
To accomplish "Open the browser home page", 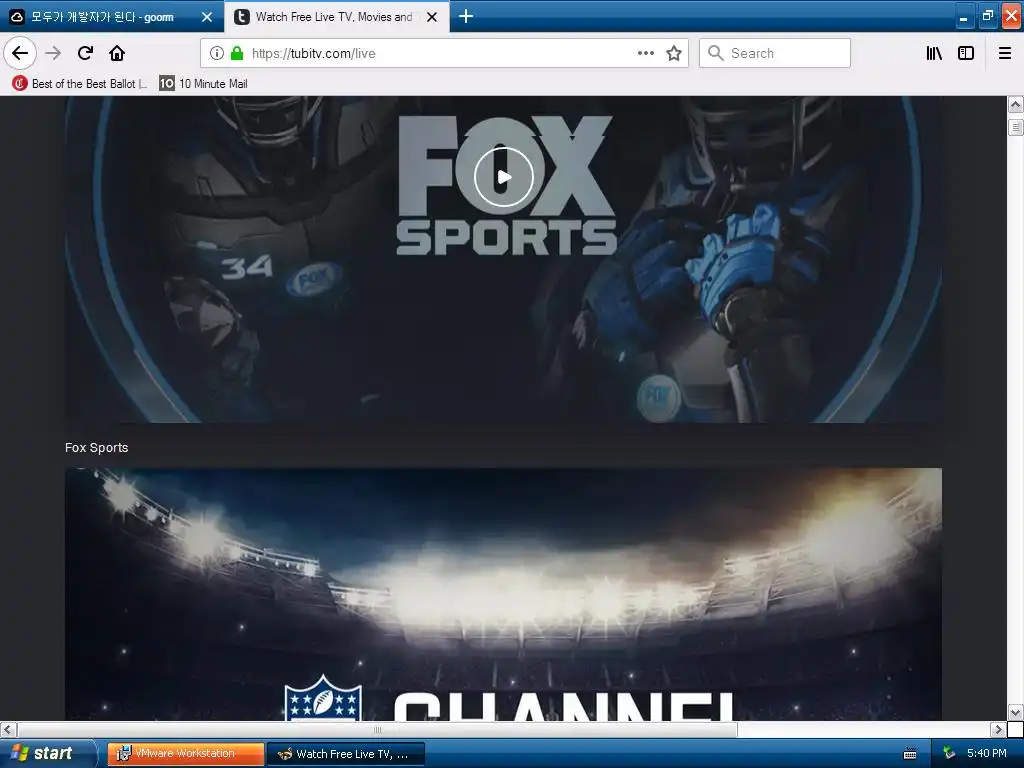I will tap(117, 53).
